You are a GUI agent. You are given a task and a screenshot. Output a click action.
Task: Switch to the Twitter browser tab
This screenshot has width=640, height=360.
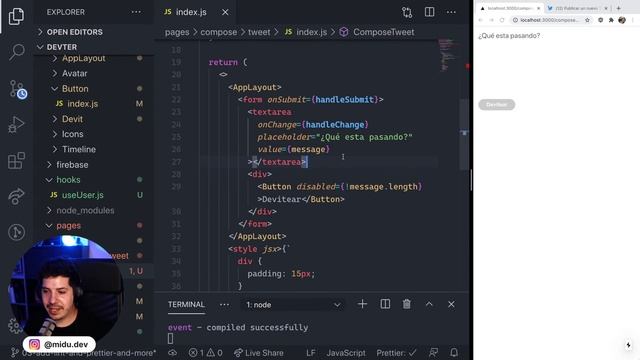(576, 8)
